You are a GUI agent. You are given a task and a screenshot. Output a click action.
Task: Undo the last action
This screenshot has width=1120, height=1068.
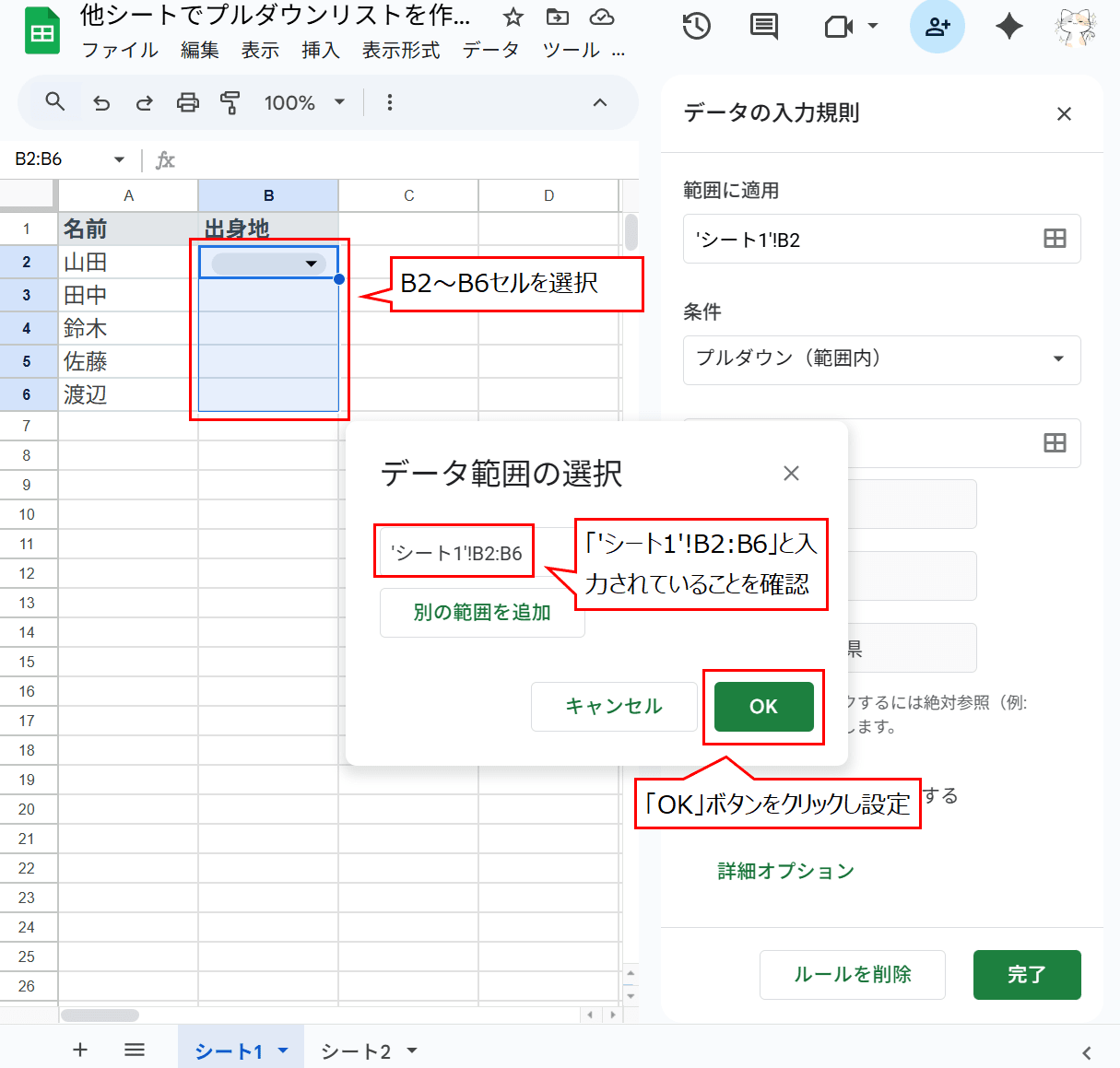[x=101, y=102]
